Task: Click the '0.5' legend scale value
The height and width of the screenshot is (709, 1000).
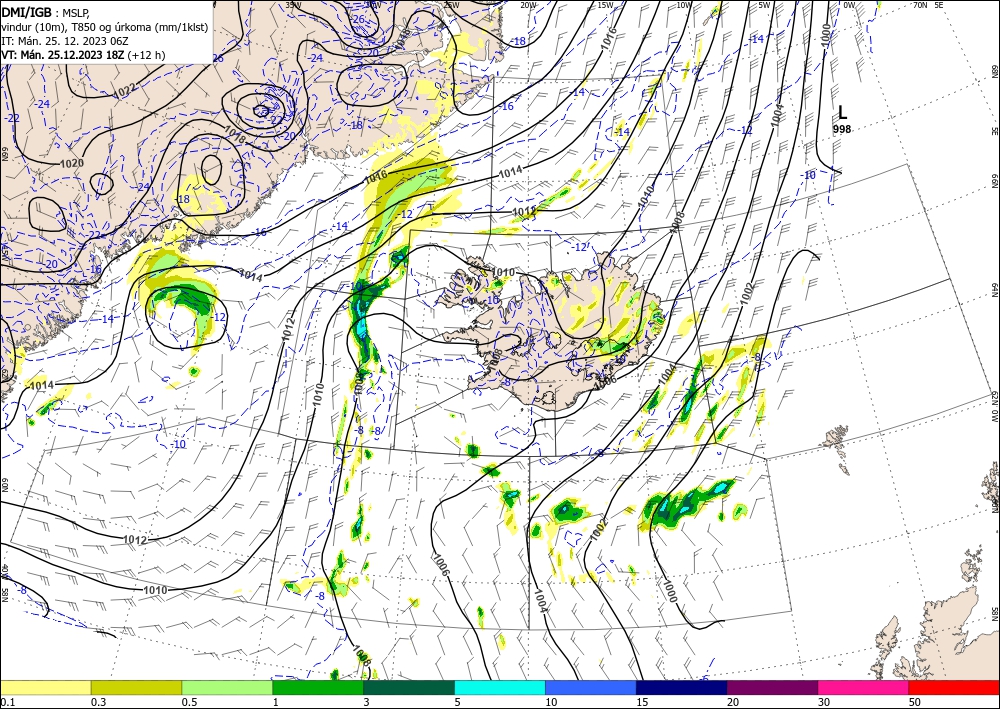Action: [x=189, y=702]
